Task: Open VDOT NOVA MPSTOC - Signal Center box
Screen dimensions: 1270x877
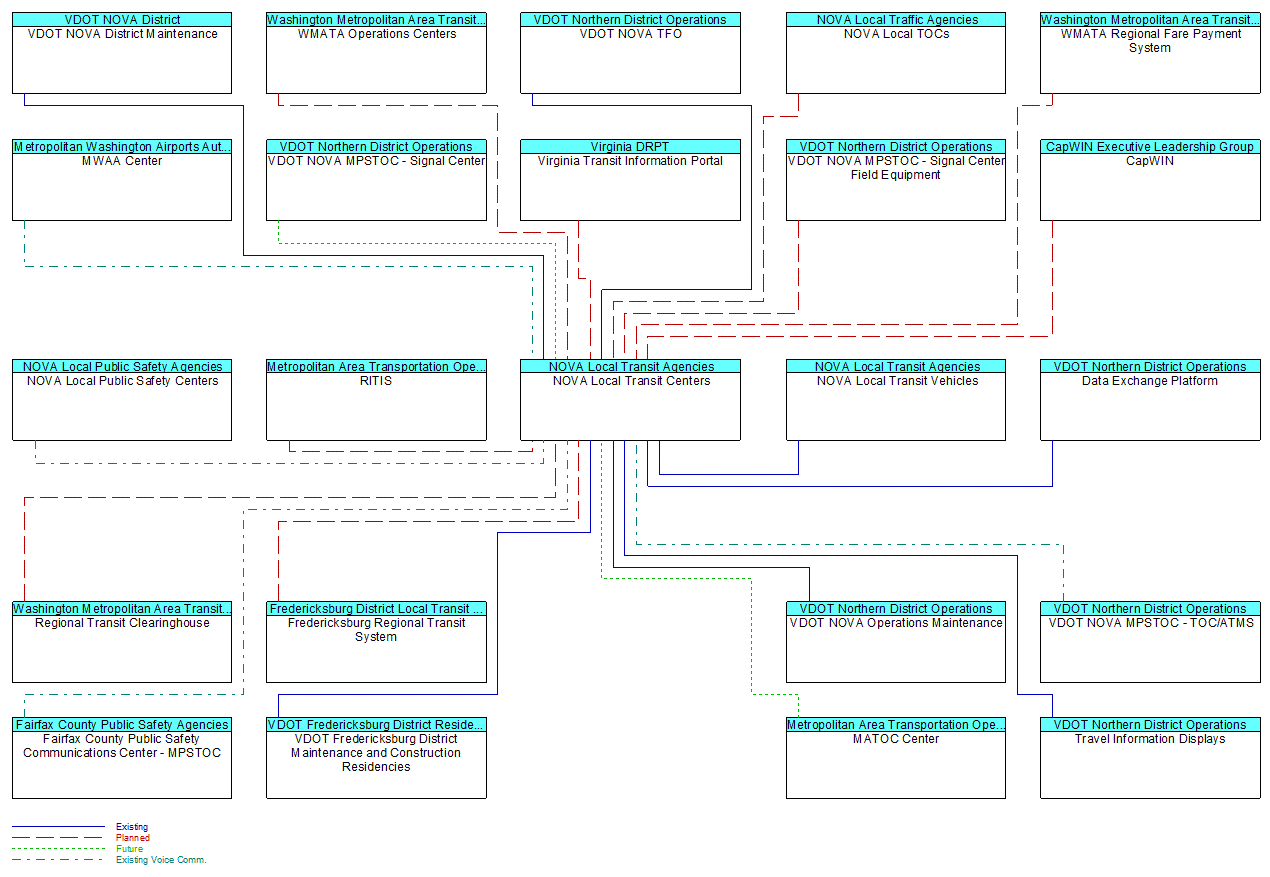Action: pos(376,180)
